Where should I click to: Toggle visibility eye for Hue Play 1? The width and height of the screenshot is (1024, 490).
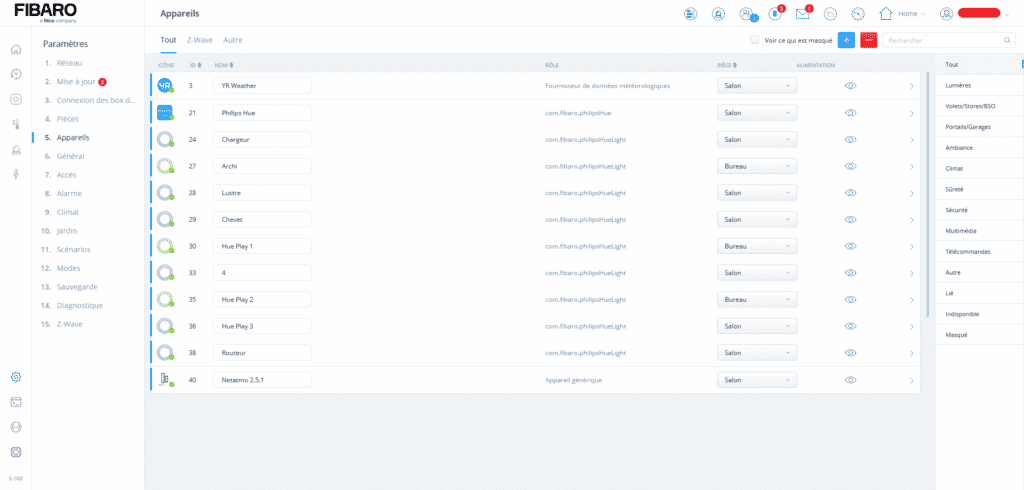click(850, 246)
